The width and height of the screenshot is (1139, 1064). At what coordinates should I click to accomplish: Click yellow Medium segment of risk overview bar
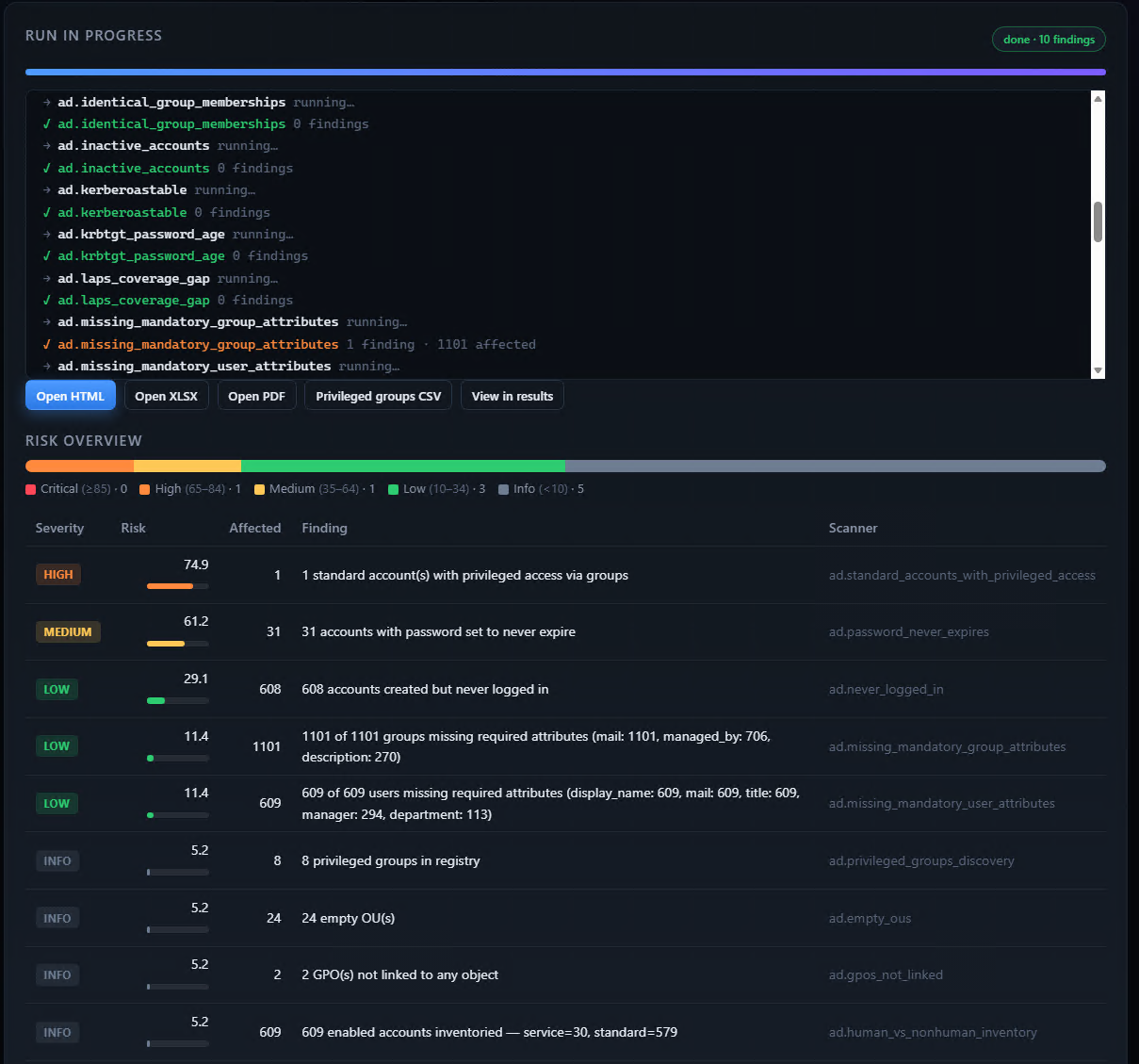(x=187, y=467)
